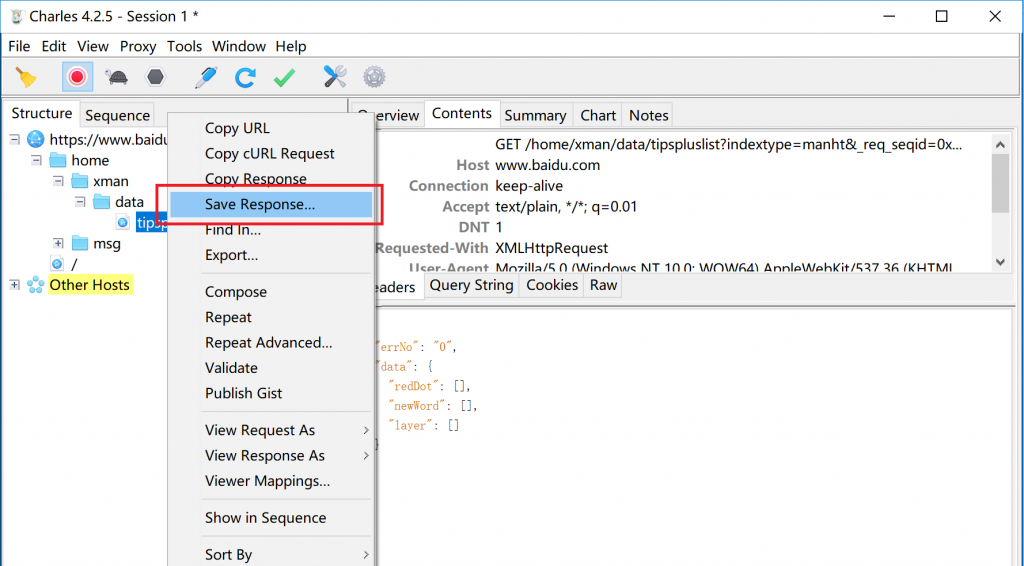Switch to the Summary tab
Image resolution: width=1024 pixels, height=566 pixels.
tap(535, 116)
